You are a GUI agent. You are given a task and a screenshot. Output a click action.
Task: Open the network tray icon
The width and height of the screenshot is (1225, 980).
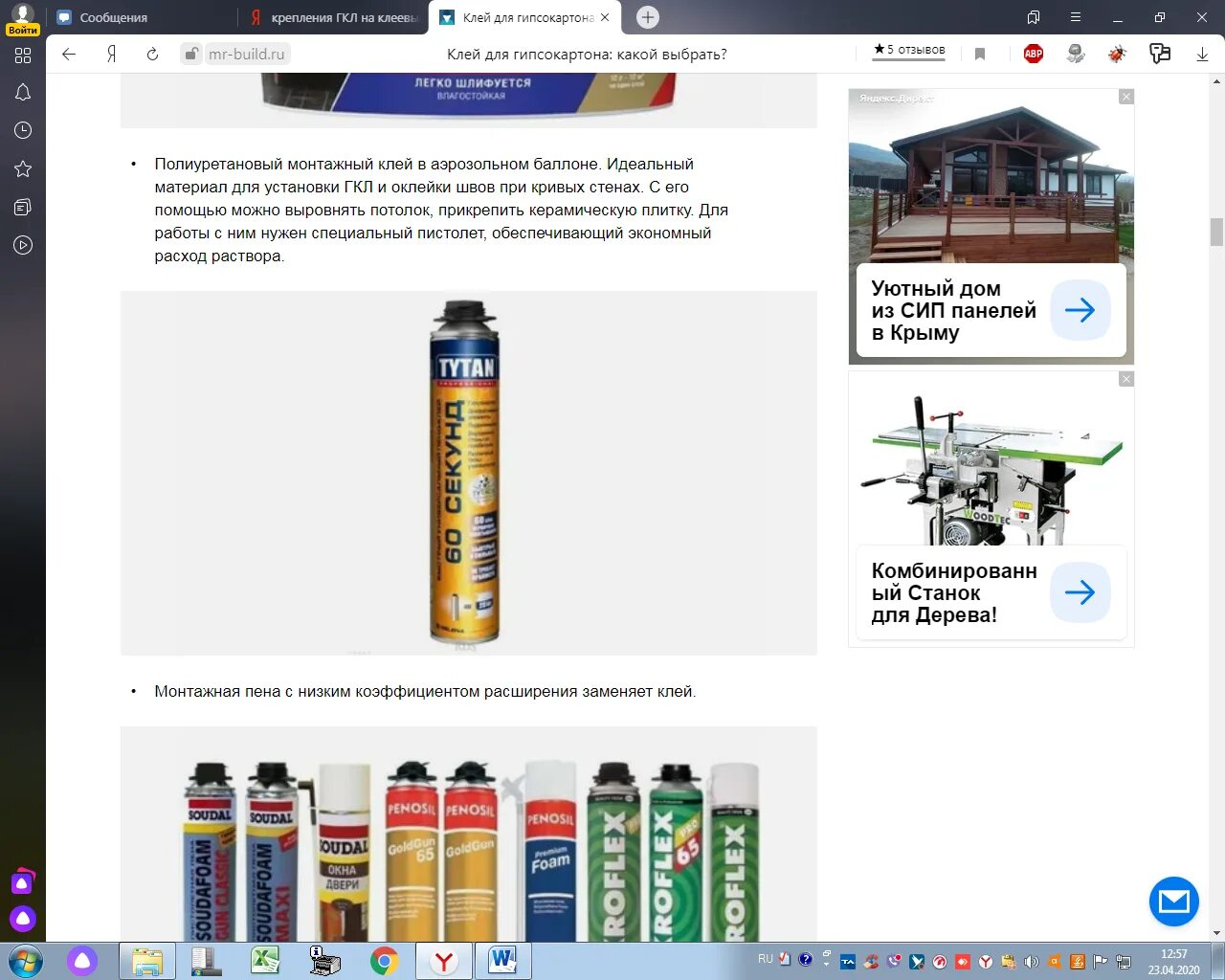(x=1123, y=962)
